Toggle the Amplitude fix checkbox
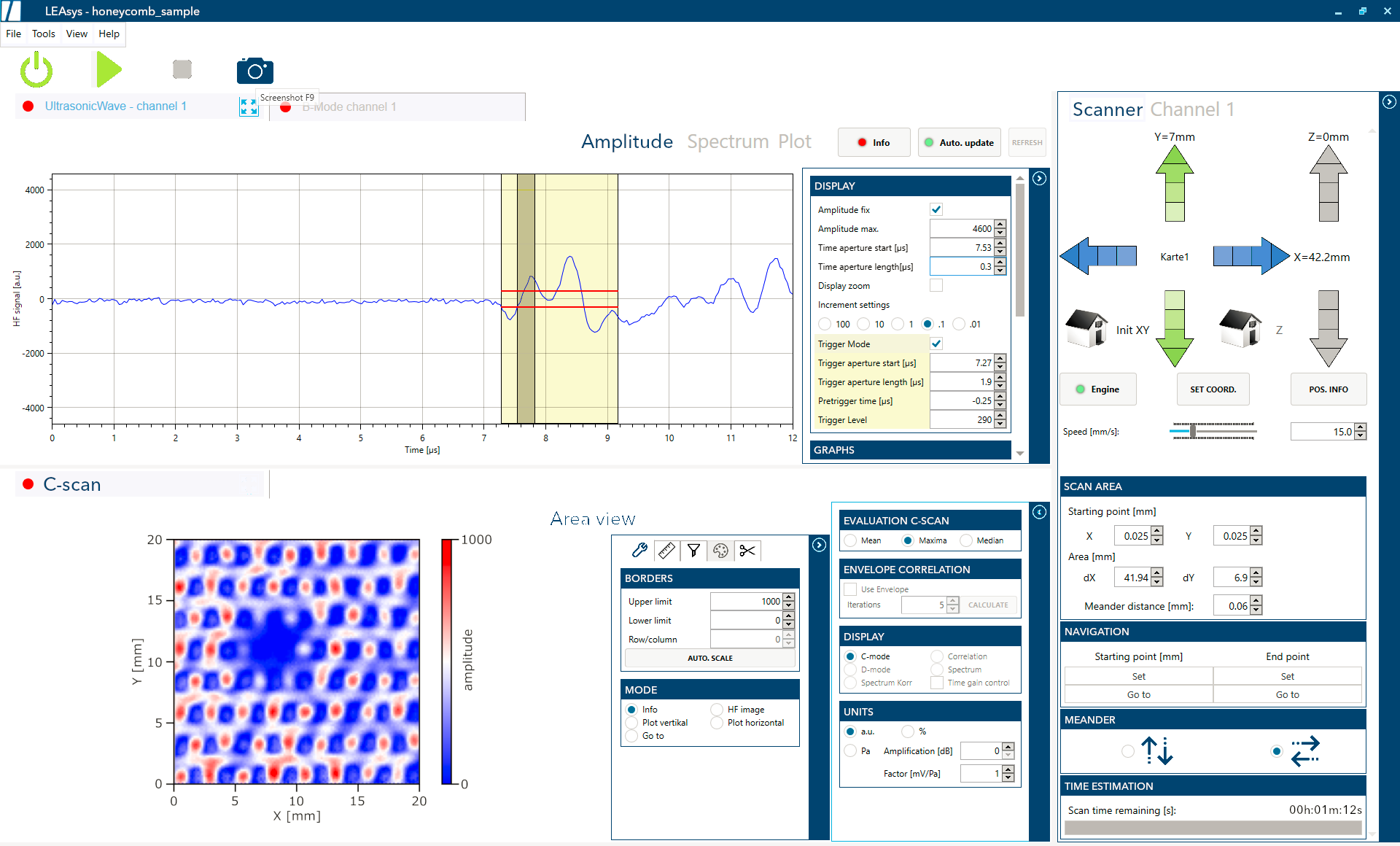 [936, 209]
